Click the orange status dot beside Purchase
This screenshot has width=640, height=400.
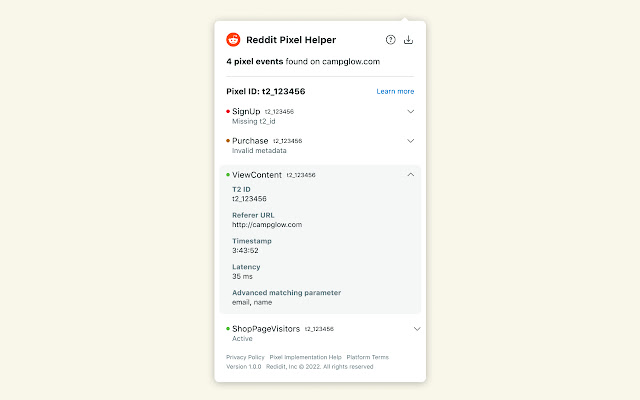pyautogui.click(x=228, y=141)
